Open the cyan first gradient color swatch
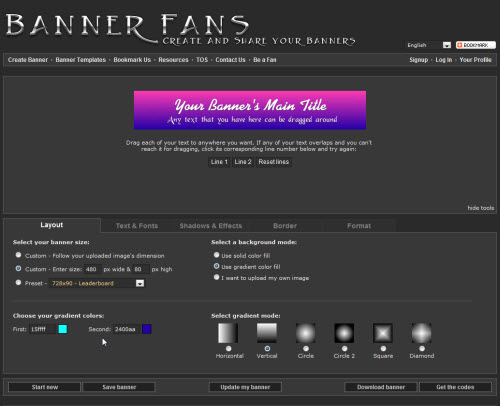 [x=63, y=329]
